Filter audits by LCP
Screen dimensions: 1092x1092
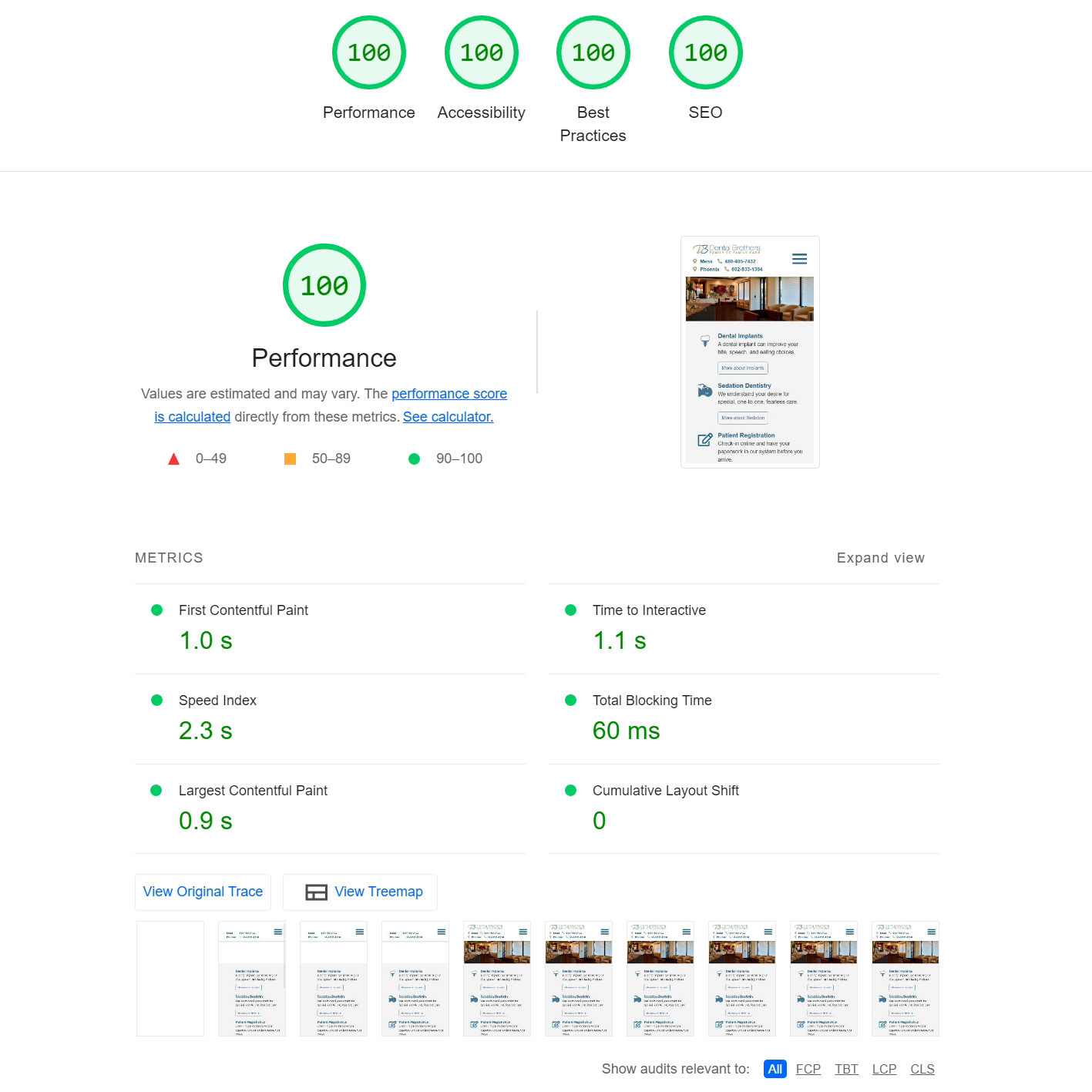884,1069
